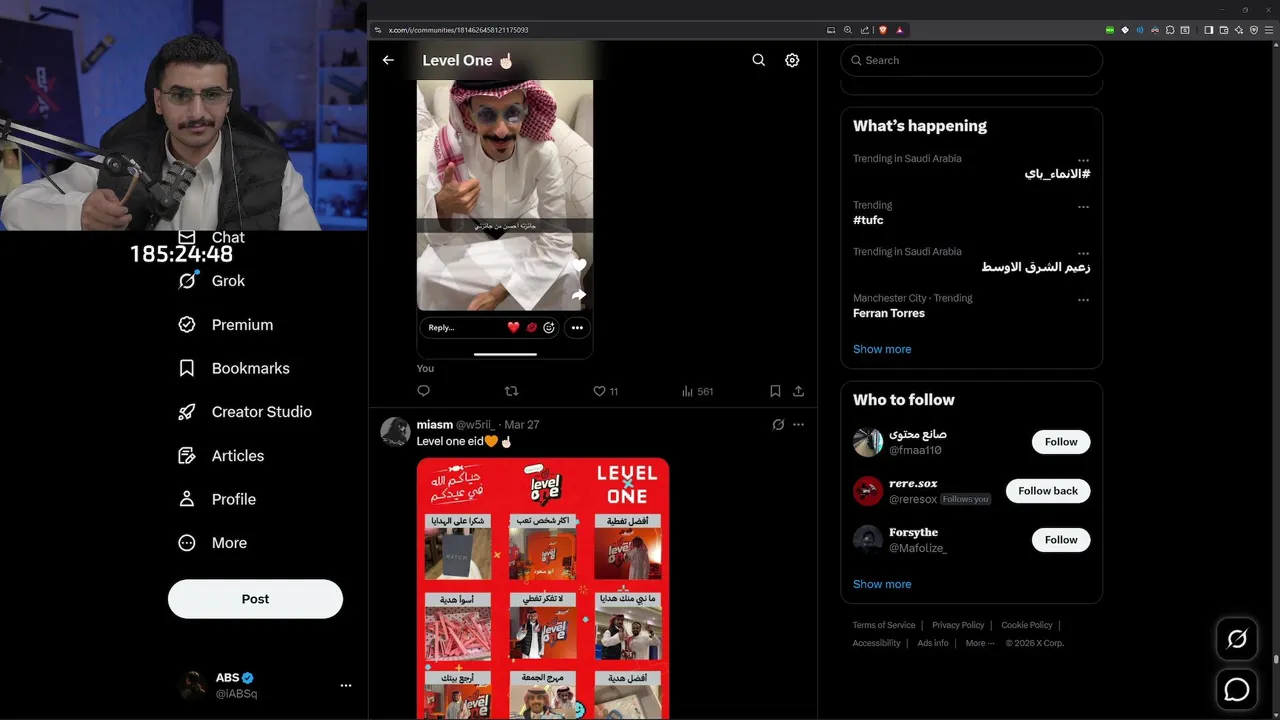Open Articles in the sidebar

(221, 456)
